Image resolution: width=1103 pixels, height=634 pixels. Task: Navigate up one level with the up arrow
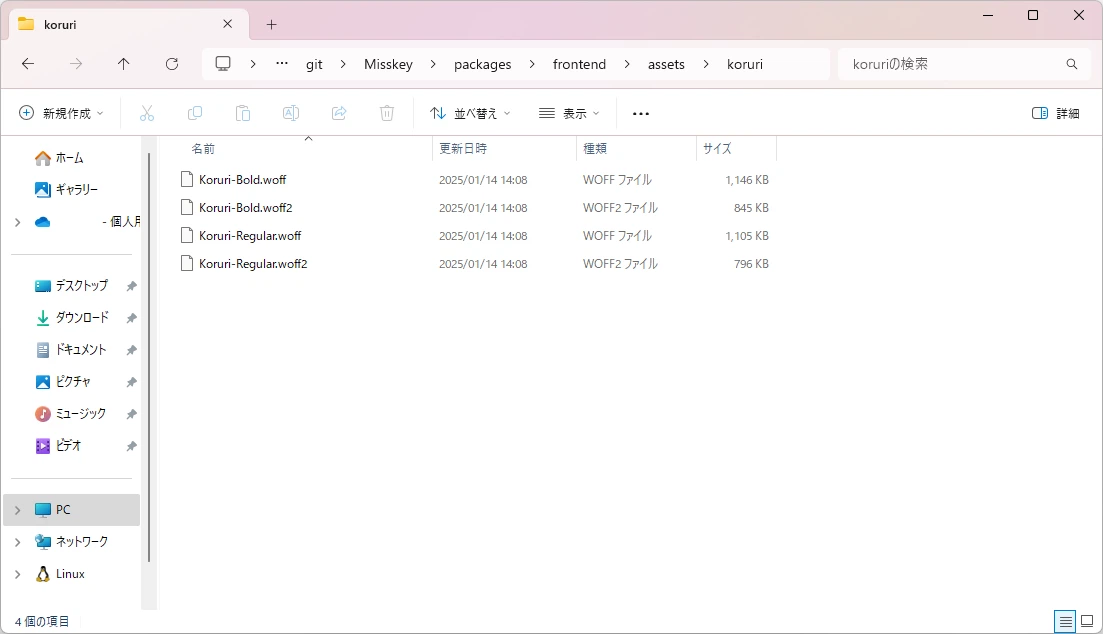(122, 63)
